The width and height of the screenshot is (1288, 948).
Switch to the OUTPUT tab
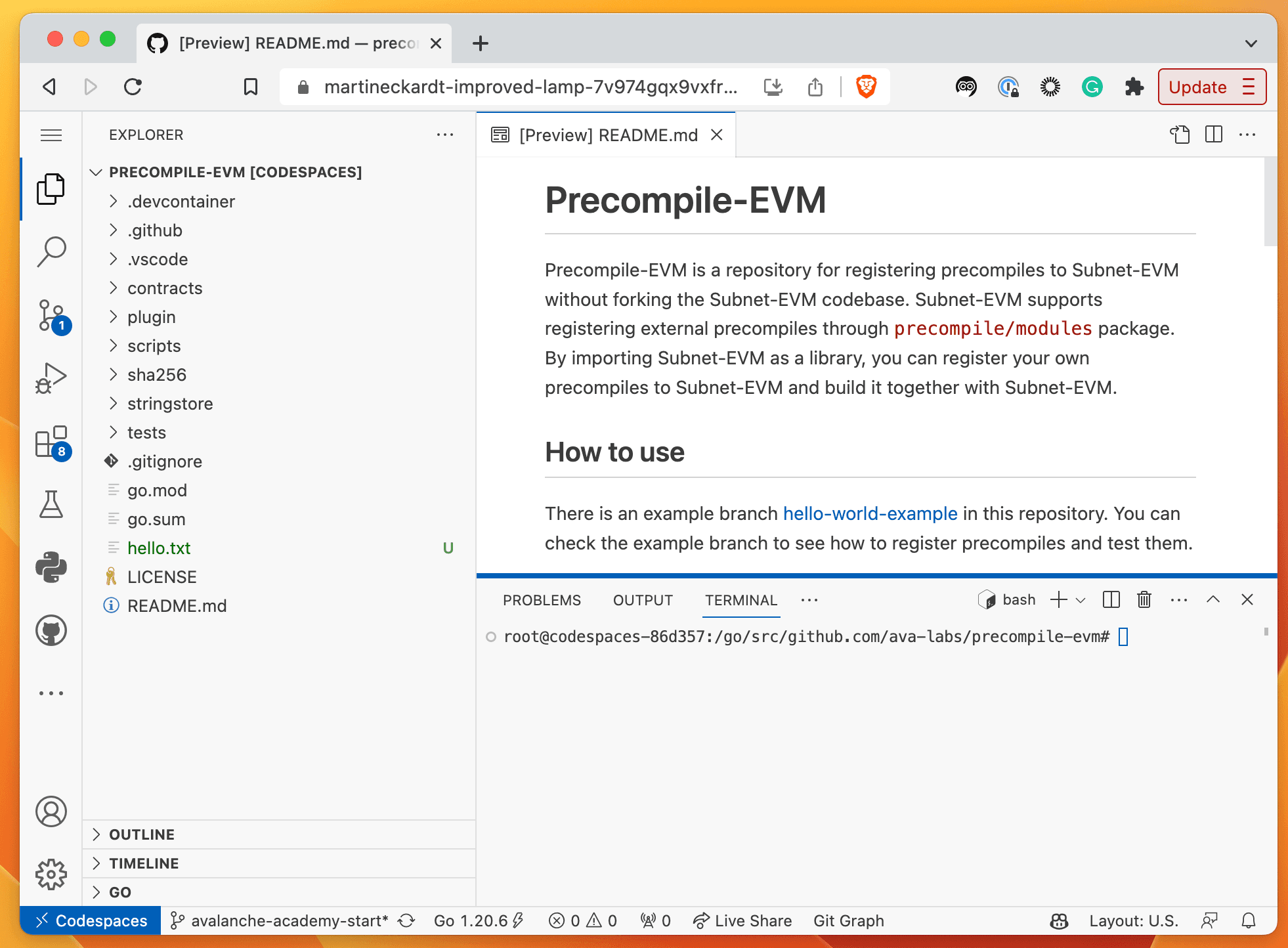click(x=643, y=600)
